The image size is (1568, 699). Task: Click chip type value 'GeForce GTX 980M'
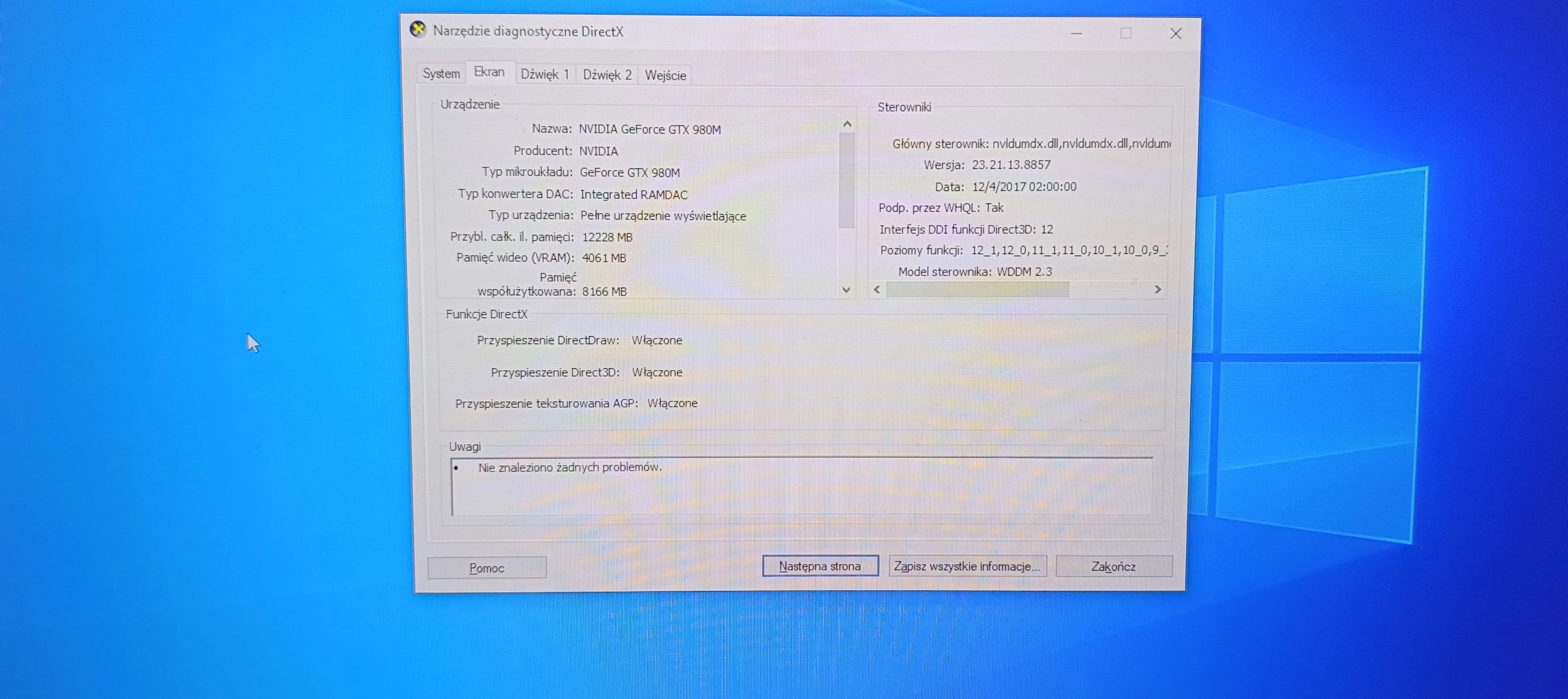(x=630, y=173)
